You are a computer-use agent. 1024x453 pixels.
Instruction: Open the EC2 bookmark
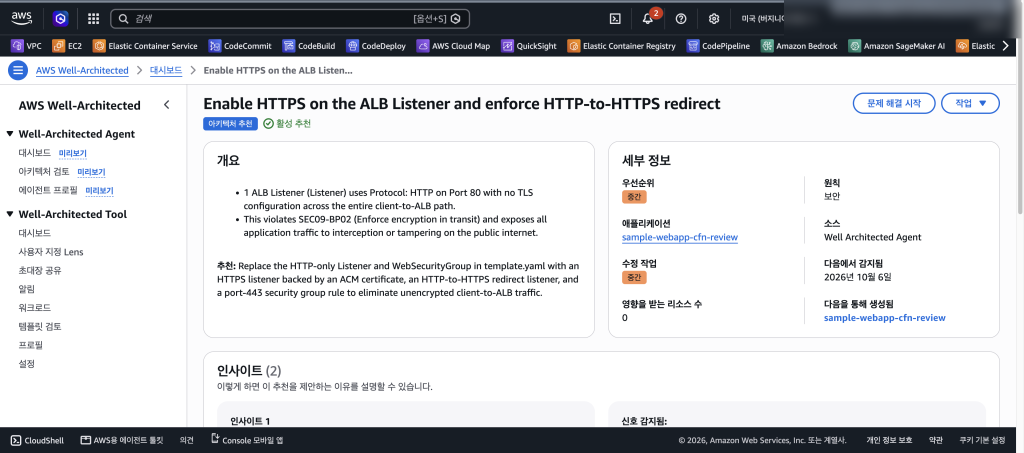[x=67, y=46]
